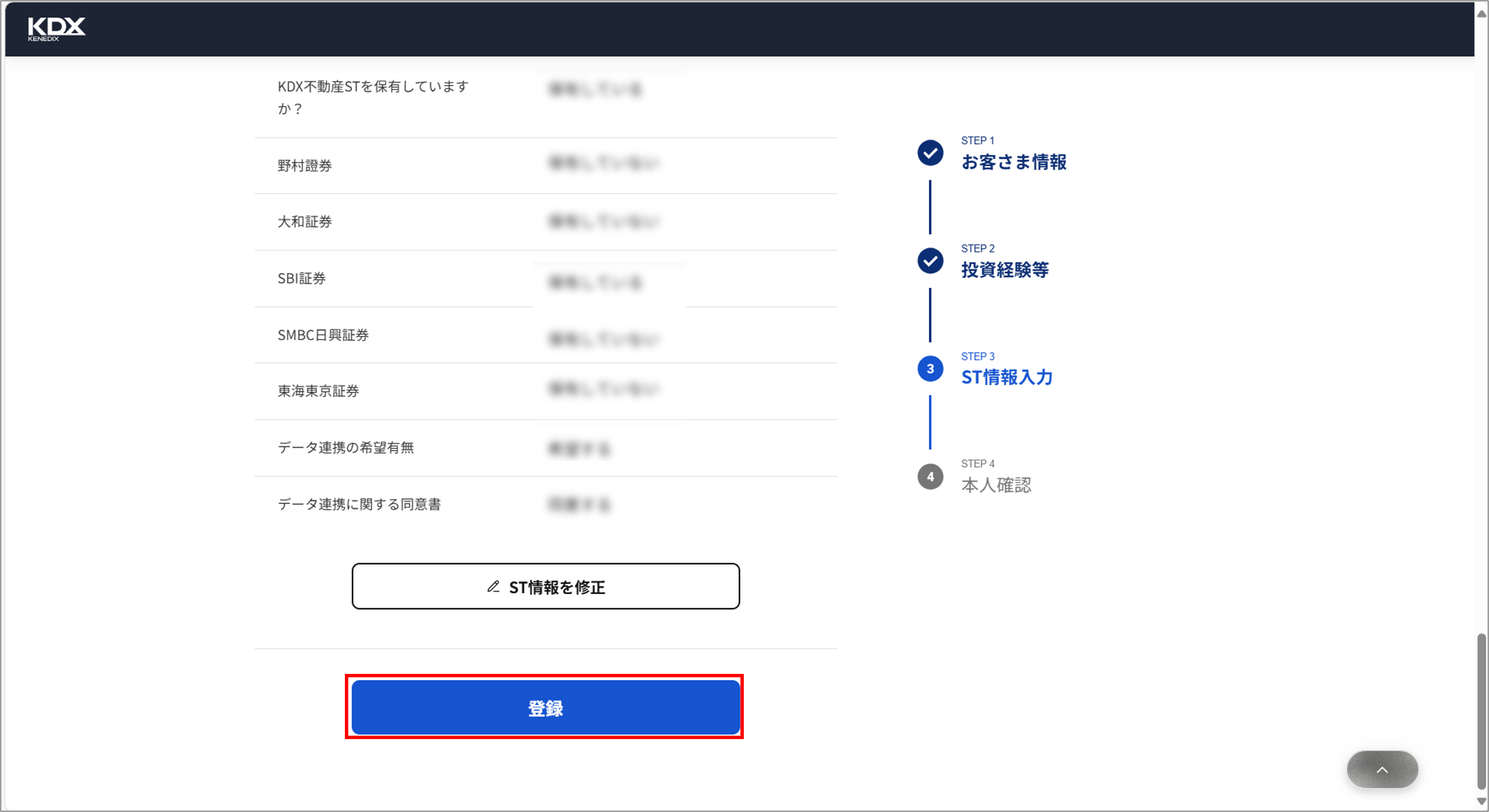This screenshot has width=1489, height=812.
Task: Click the ST情報を修正 edit button
Action: tap(545, 586)
